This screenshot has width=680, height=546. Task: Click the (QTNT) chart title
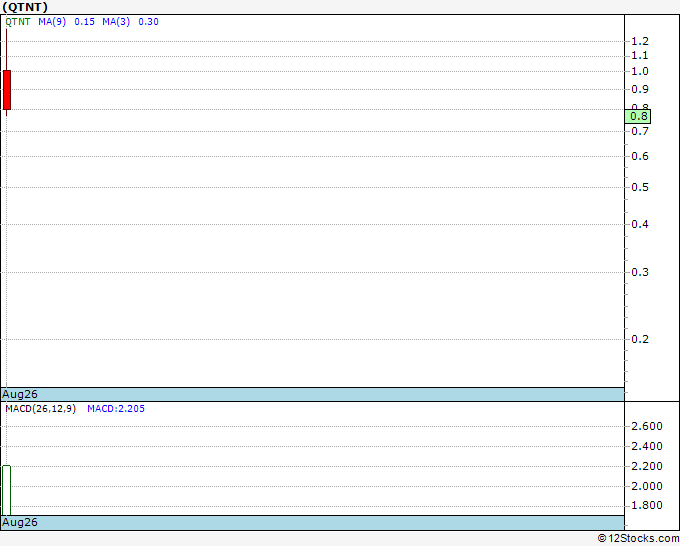(x=25, y=7)
